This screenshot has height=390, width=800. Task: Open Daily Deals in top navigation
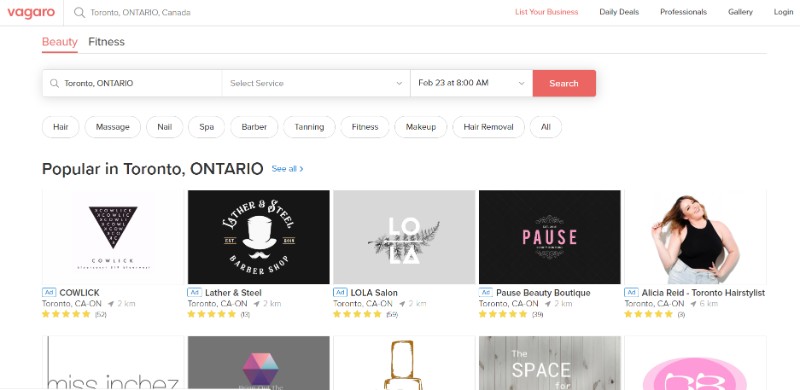pos(619,12)
